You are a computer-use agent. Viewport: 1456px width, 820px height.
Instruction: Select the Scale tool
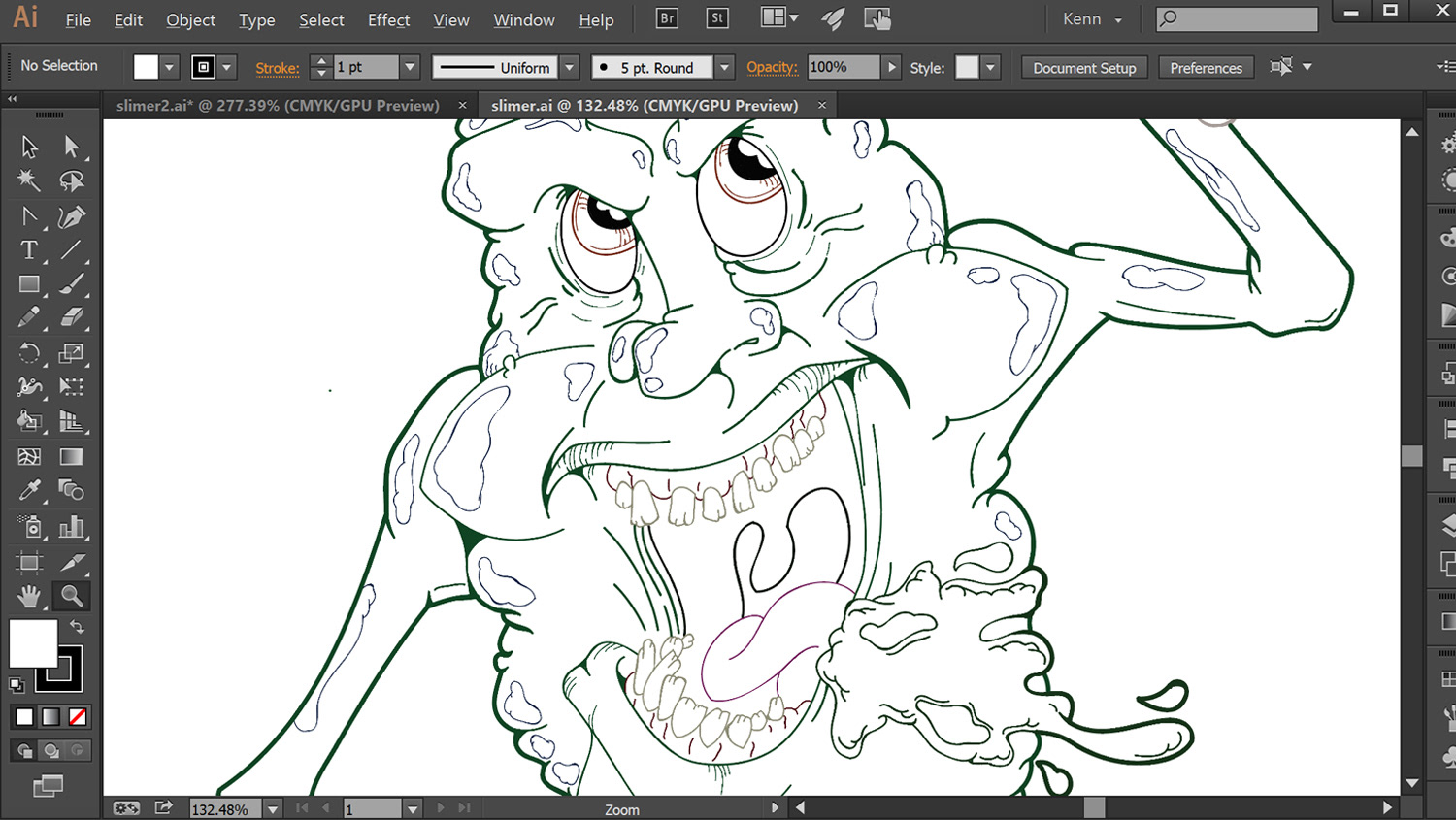[71, 353]
